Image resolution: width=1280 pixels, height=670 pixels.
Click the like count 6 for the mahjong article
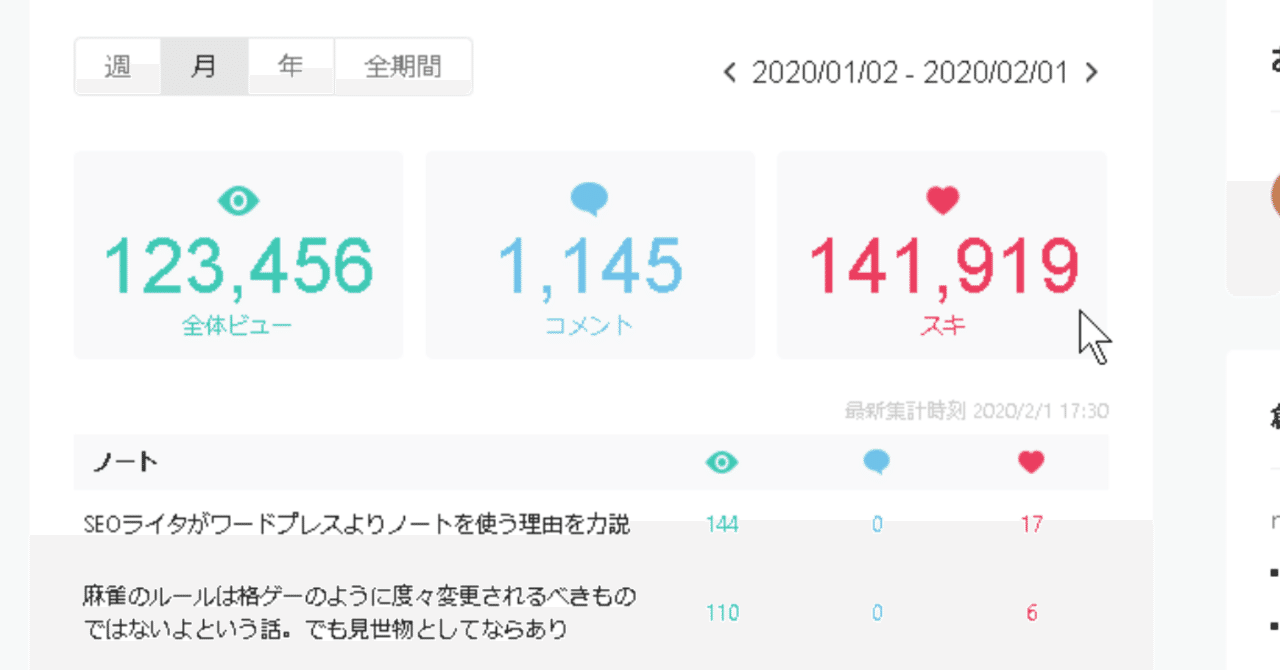point(1031,612)
